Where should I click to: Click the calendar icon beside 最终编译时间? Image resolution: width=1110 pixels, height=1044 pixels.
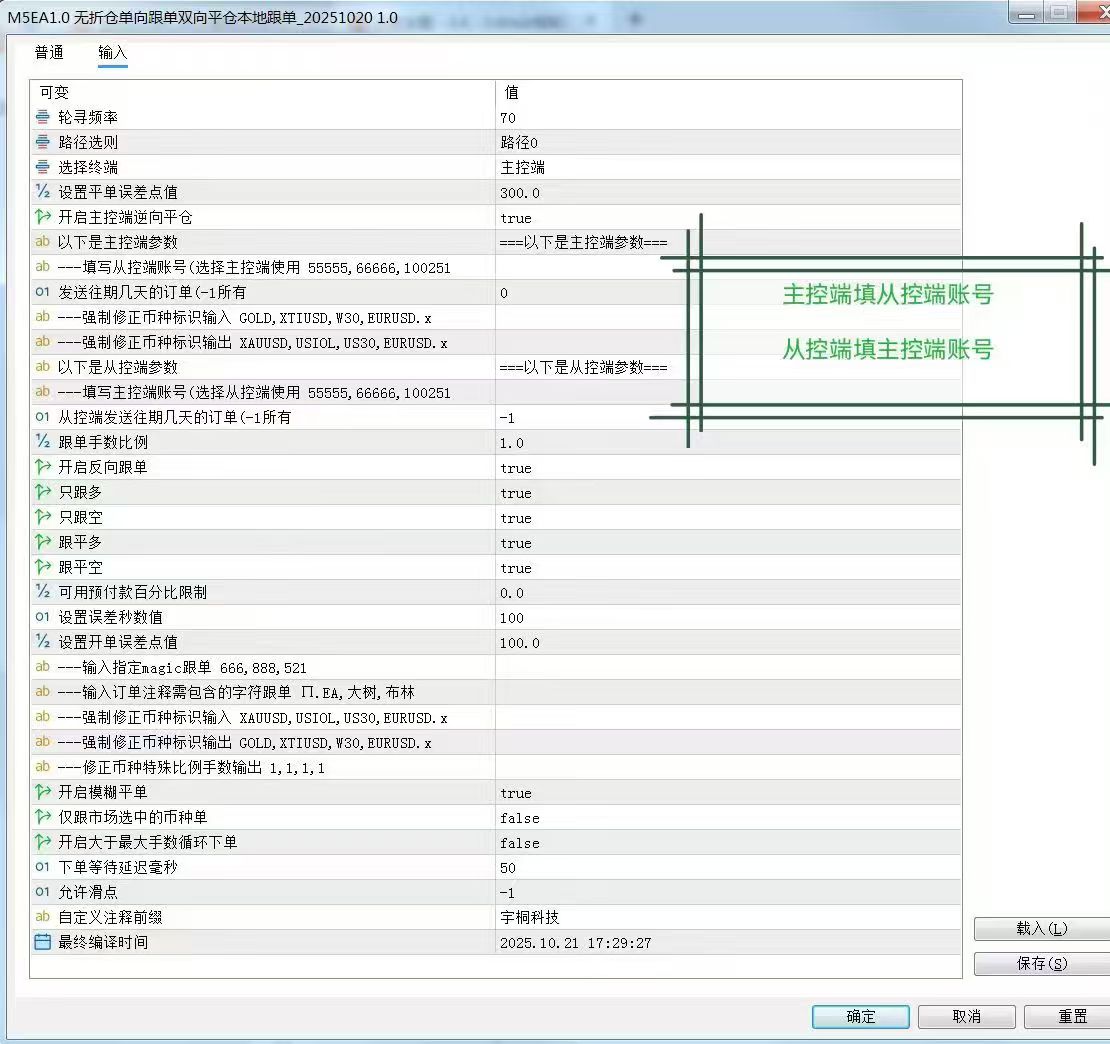(x=41, y=942)
